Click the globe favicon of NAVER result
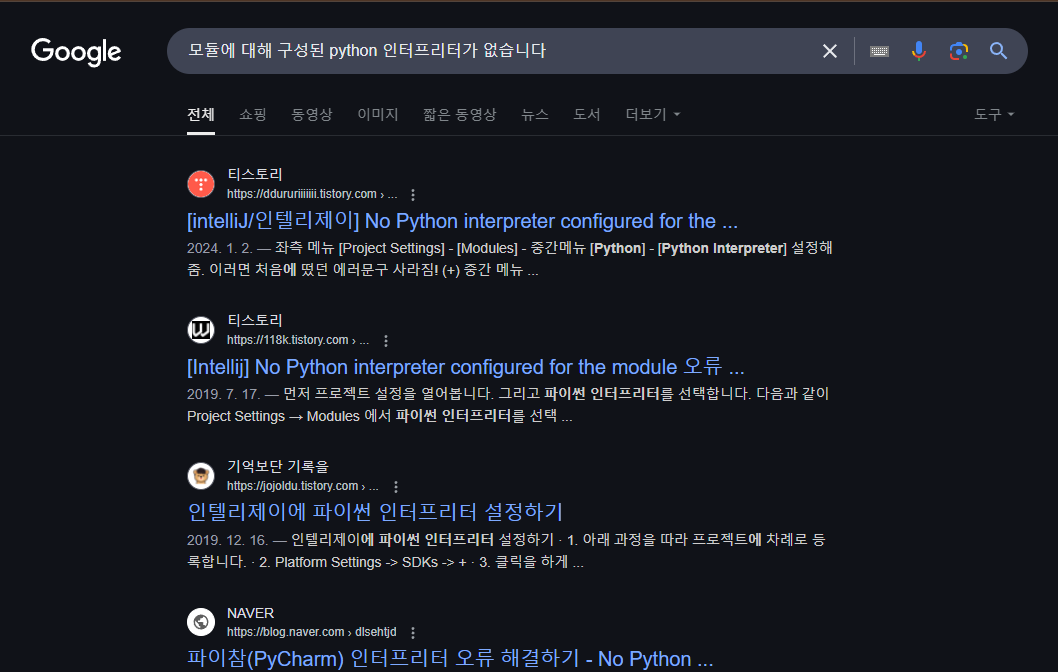The width and height of the screenshot is (1058, 672). coord(201,622)
